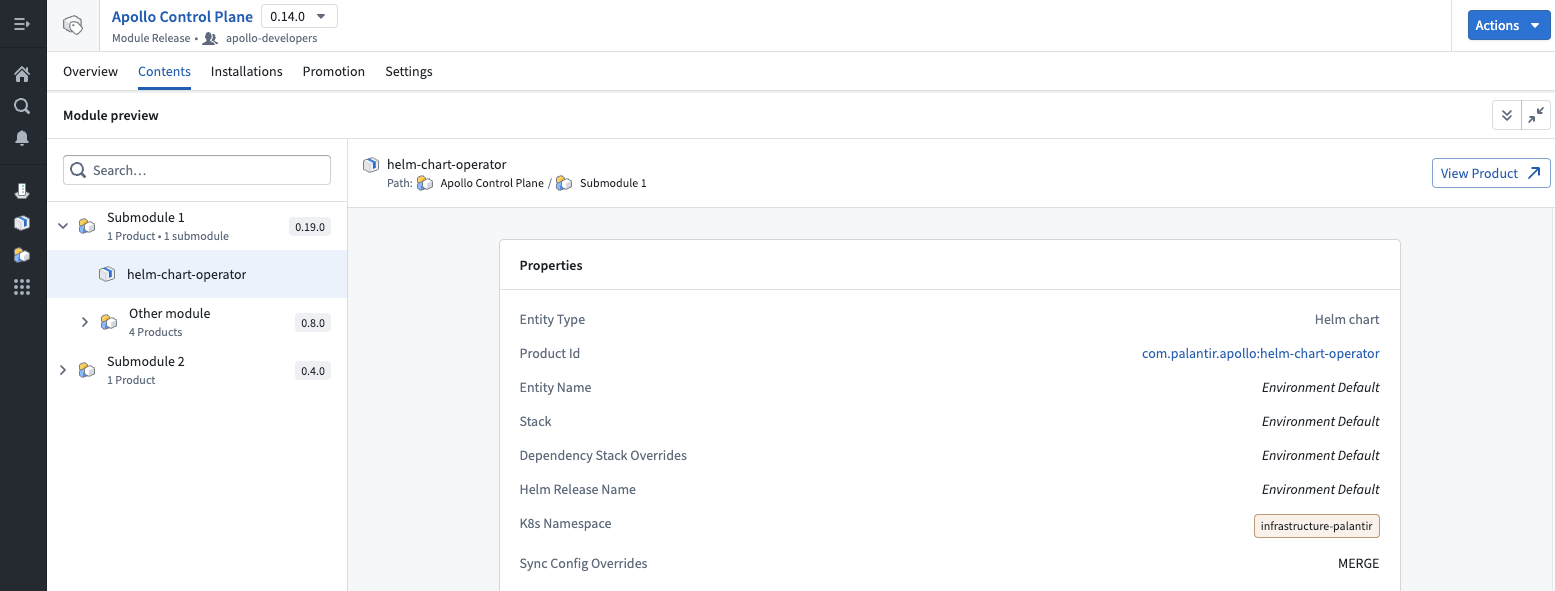Expand Other module in the tree
Image resolution: width=1555 pixels, height=591 pixels.
(85, 322)
